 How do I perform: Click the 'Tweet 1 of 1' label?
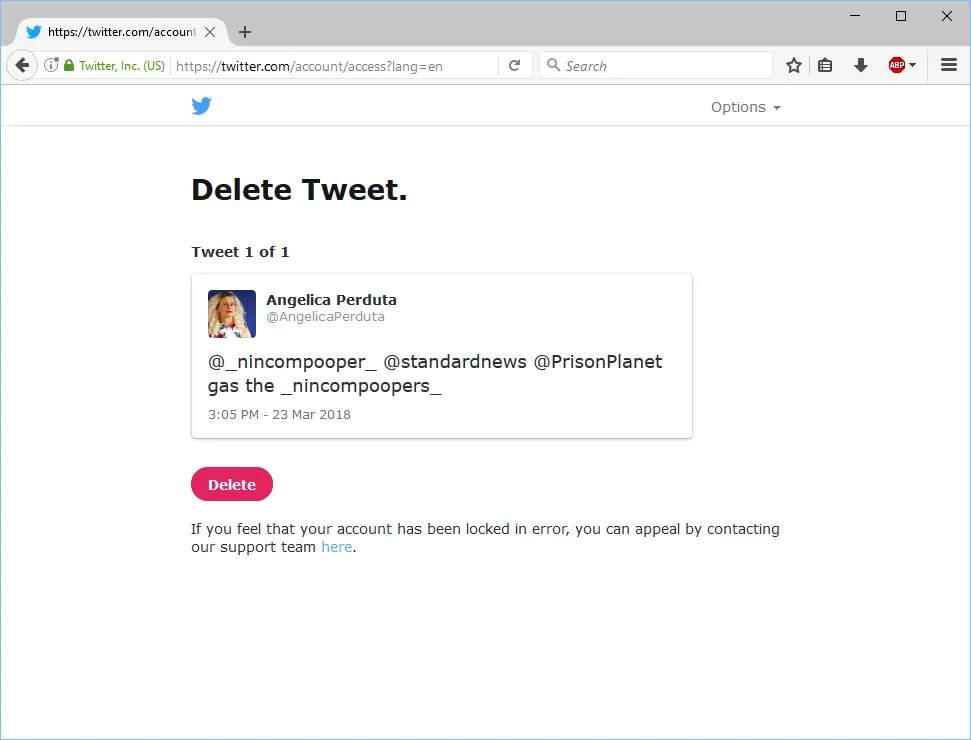click(x=240, y=252)
